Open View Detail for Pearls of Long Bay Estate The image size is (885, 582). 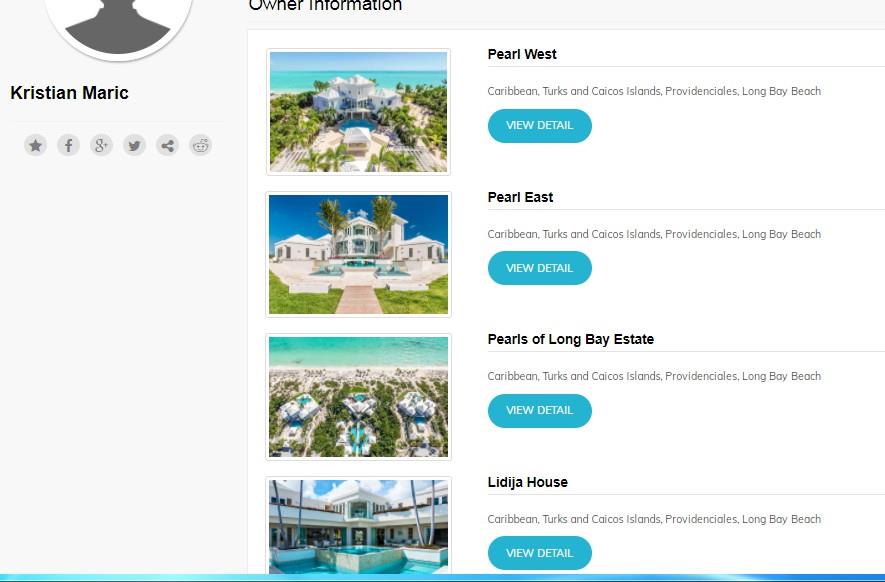coord(540,410)
